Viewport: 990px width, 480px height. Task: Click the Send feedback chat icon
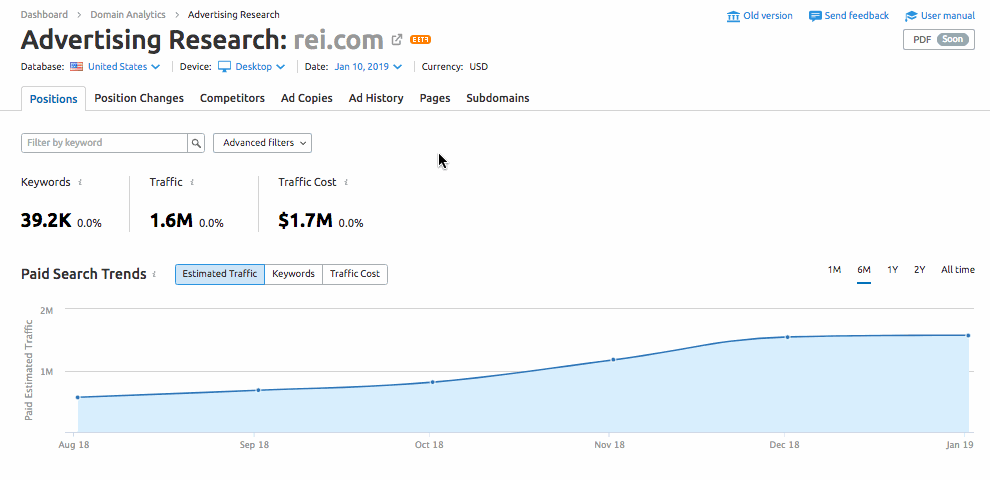(x=815, y=16)
